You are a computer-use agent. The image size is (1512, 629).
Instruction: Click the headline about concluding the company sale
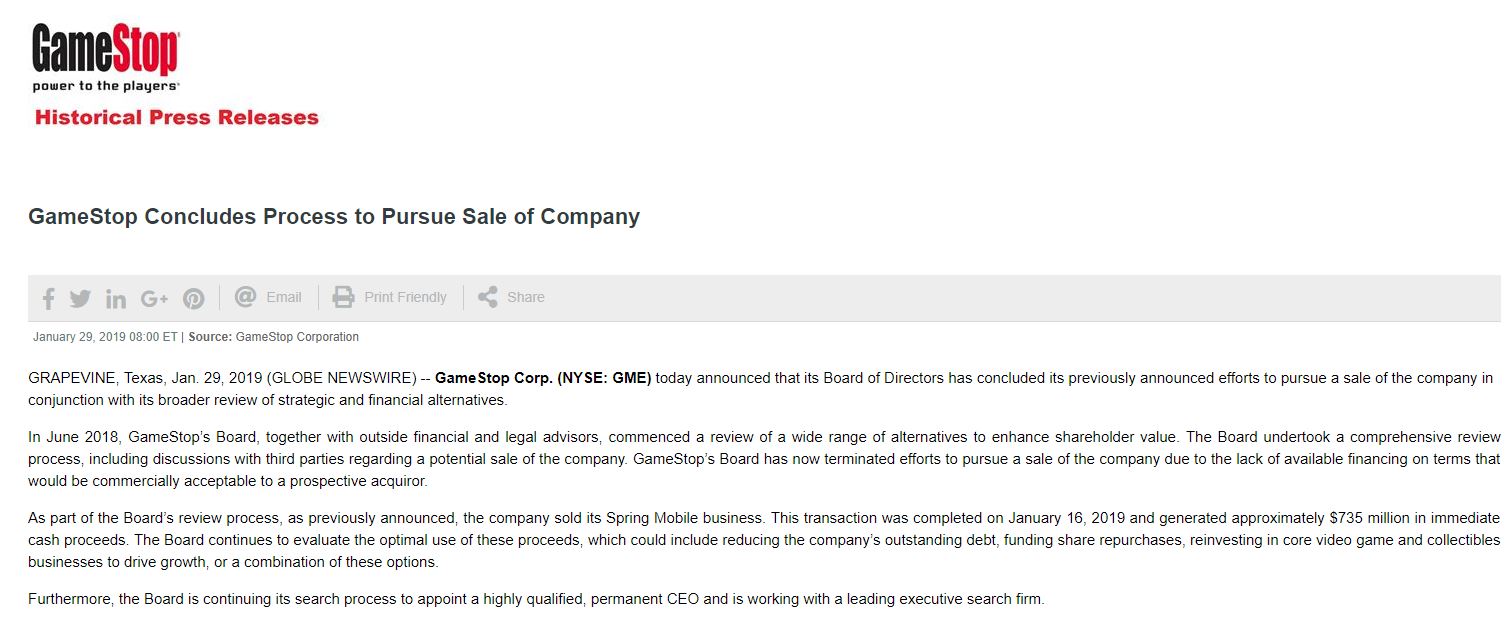click(x=334, y=216)
